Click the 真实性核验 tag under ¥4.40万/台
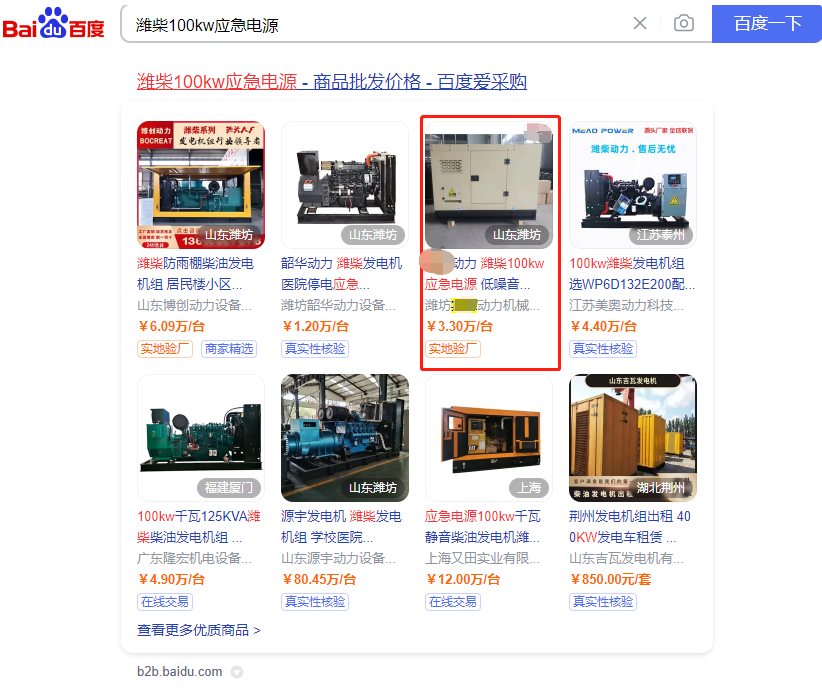 [x=603, y=349]
